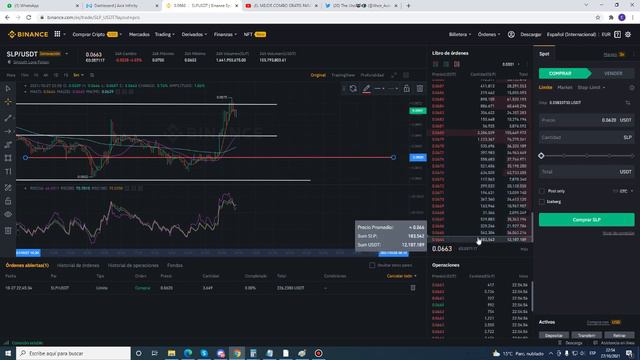
Task: Select the crosshair tool in chart sidebar
Action: (x=8, y=102)
